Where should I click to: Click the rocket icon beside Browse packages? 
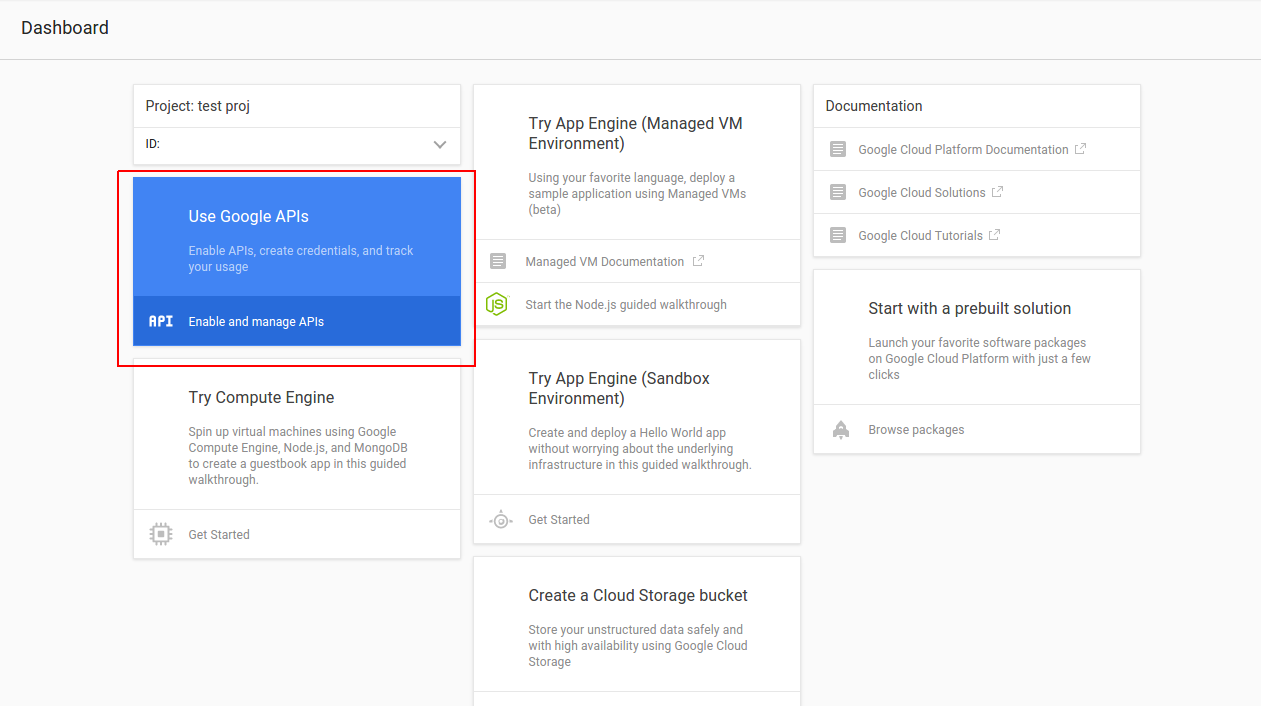(x=841, y=430)
